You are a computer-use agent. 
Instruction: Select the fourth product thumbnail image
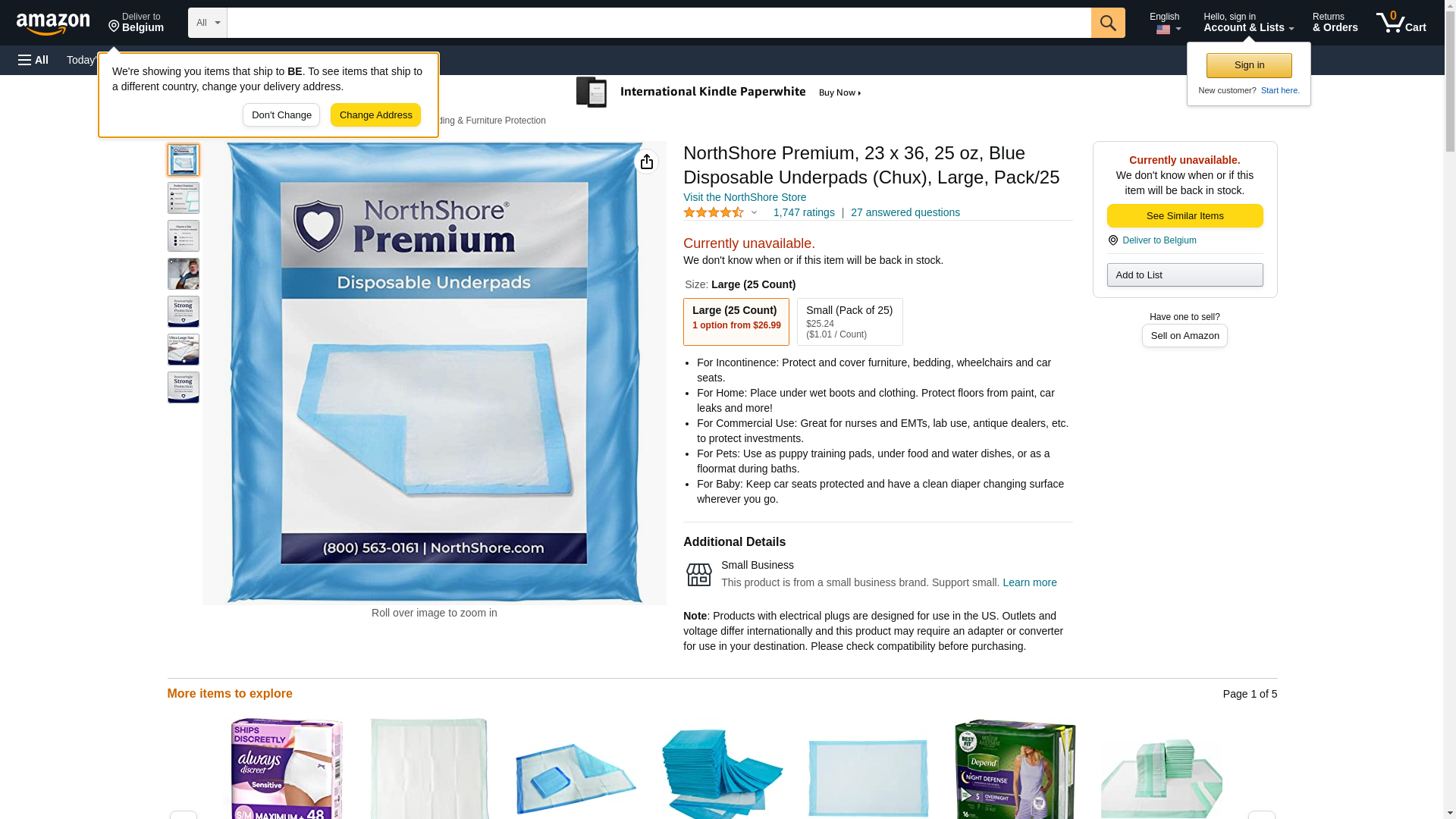184,274
